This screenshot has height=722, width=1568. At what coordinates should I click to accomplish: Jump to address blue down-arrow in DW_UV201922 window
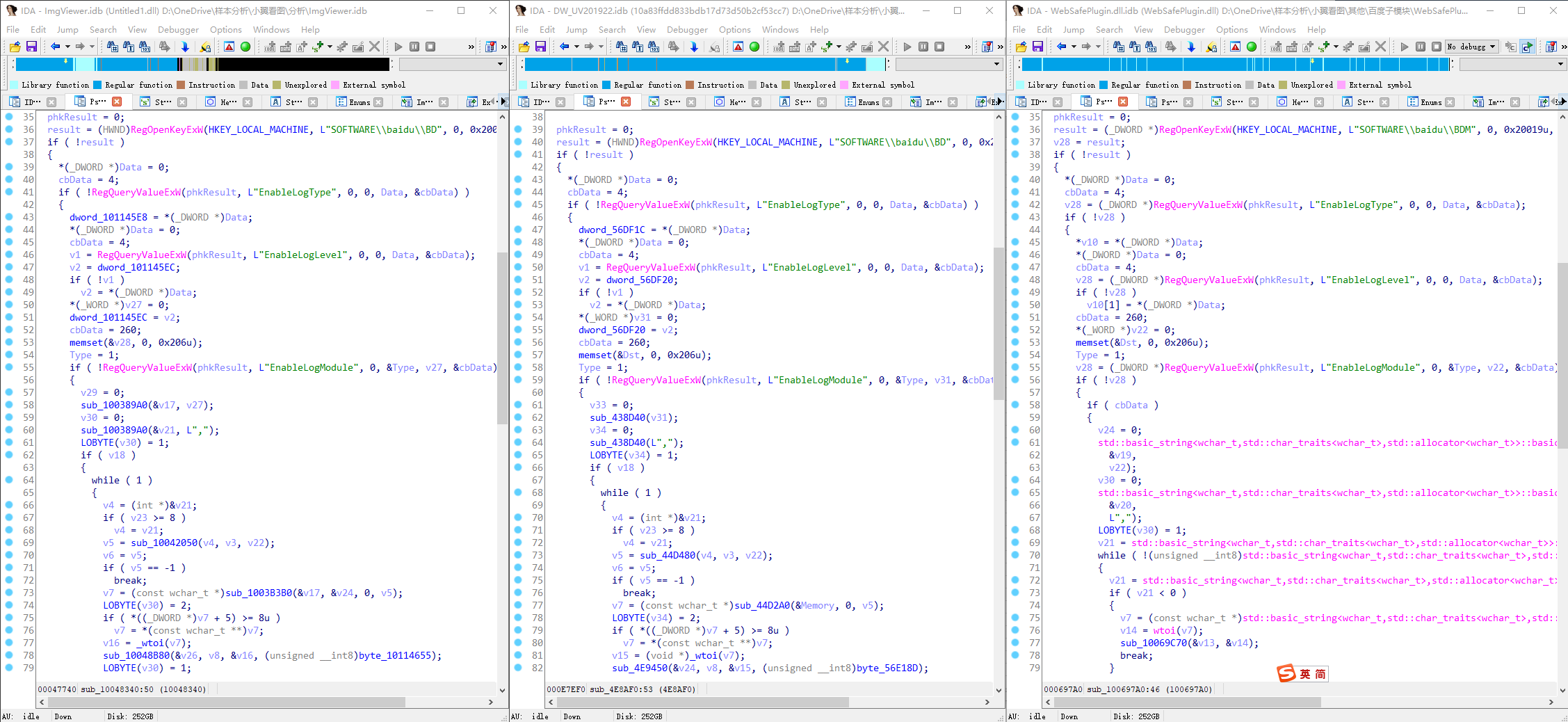[x=694, y=47]
